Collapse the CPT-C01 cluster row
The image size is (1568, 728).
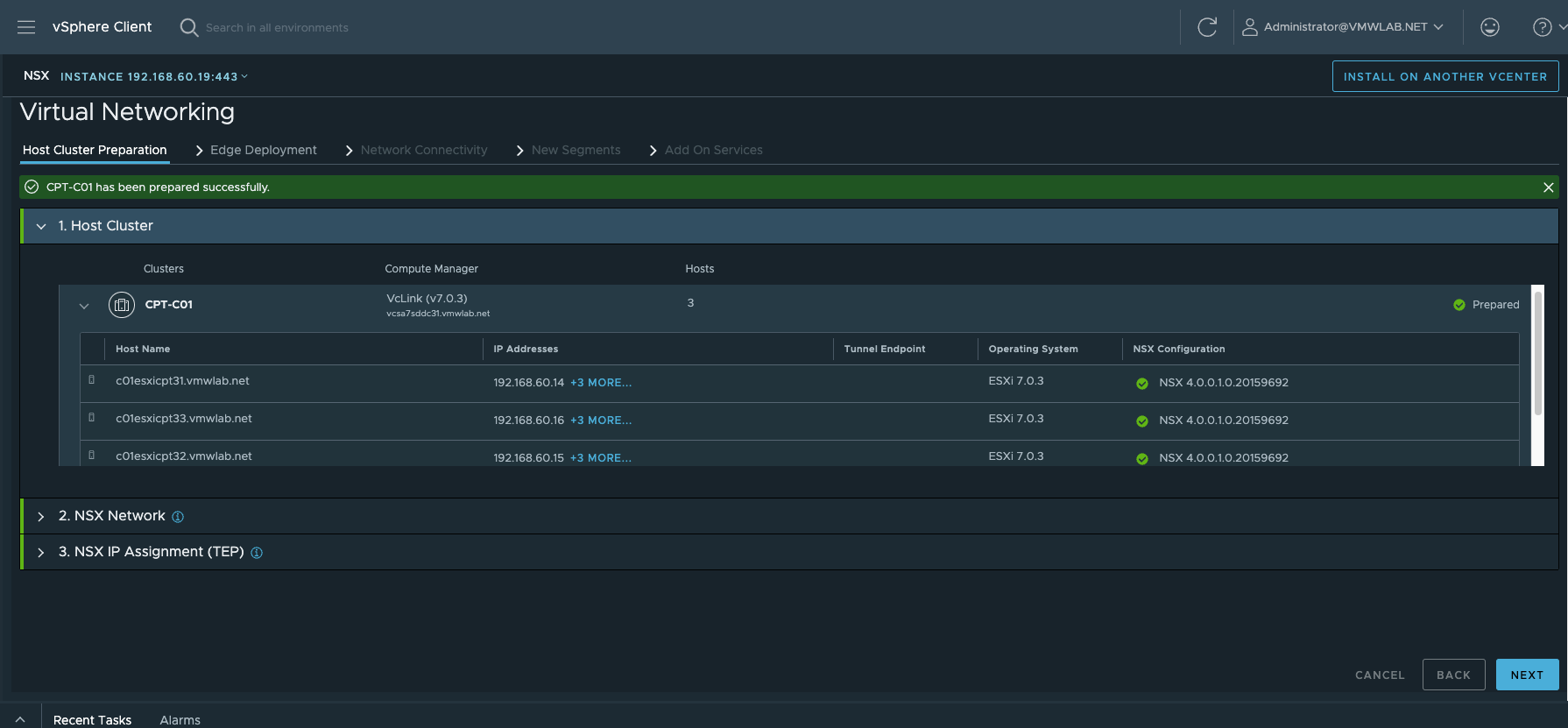[84, 306]
